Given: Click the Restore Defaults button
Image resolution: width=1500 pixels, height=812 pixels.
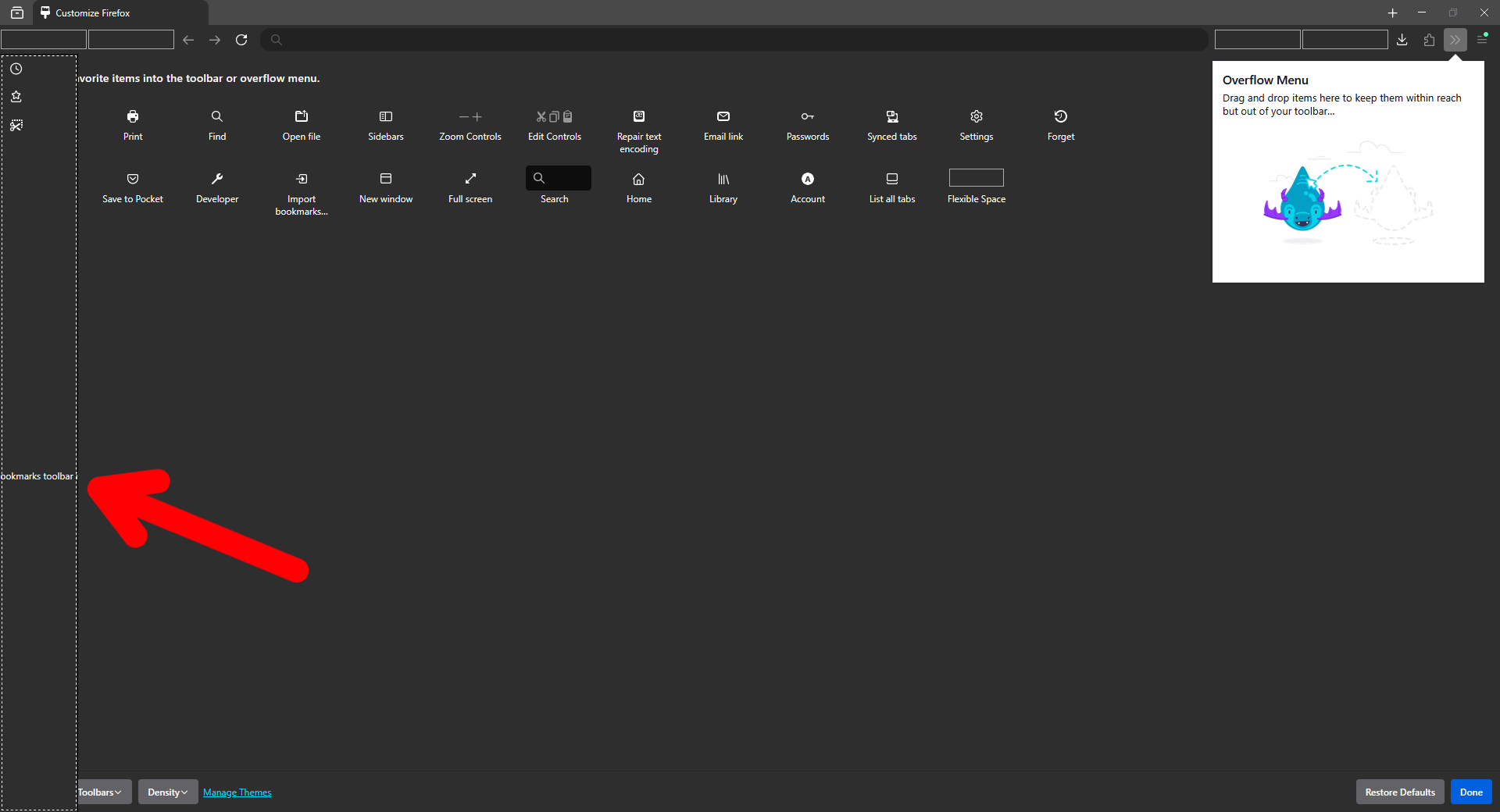Looking at the screenshot, I should 1400,792.
